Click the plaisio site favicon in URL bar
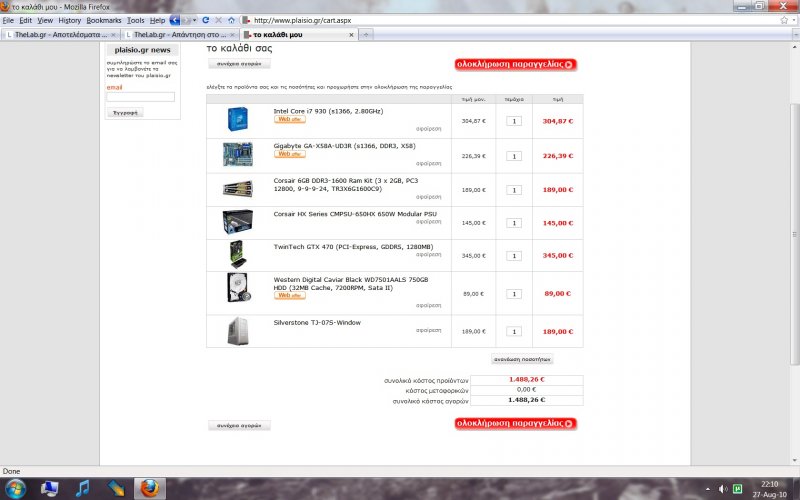 point(246,20)
